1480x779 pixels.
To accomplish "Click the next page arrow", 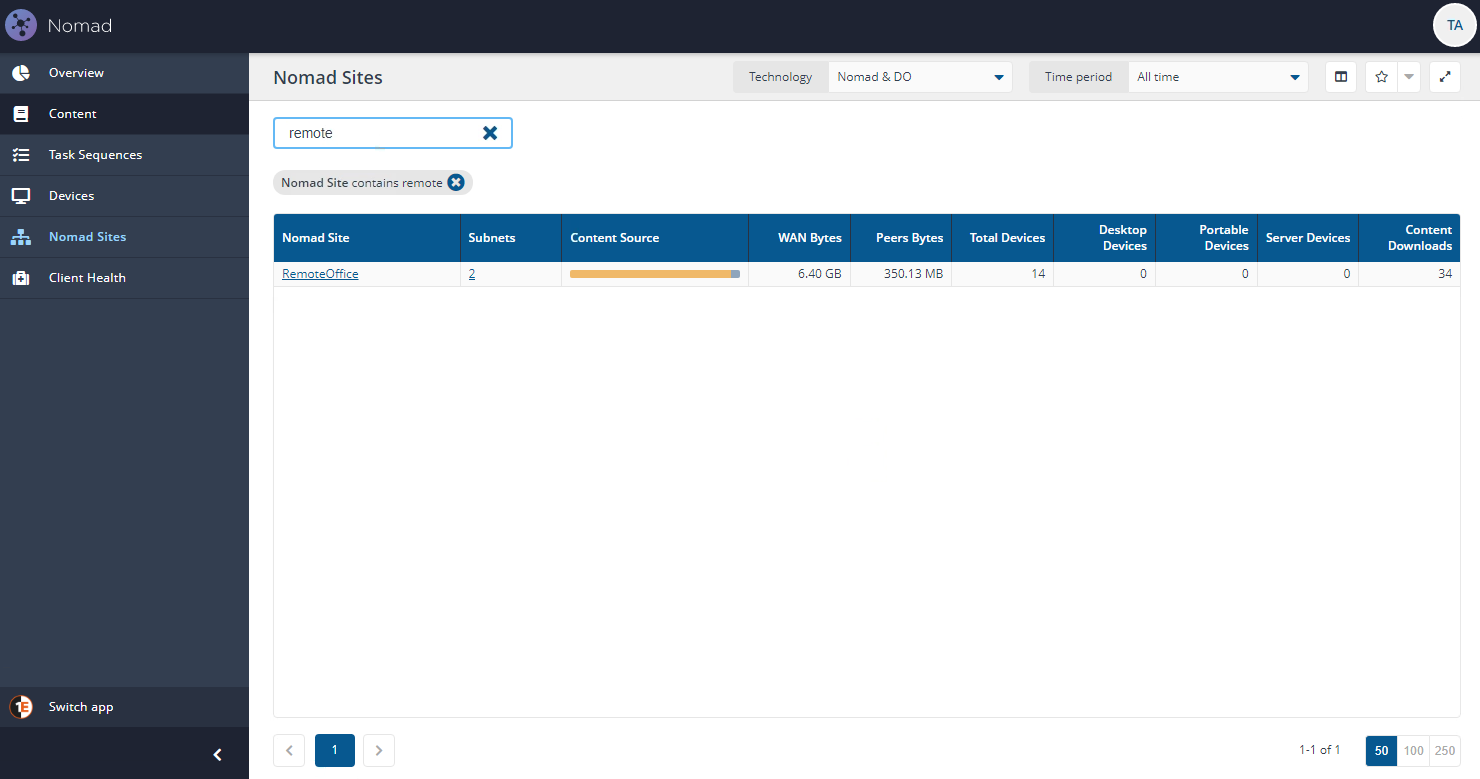I will (x=379, y=750).
